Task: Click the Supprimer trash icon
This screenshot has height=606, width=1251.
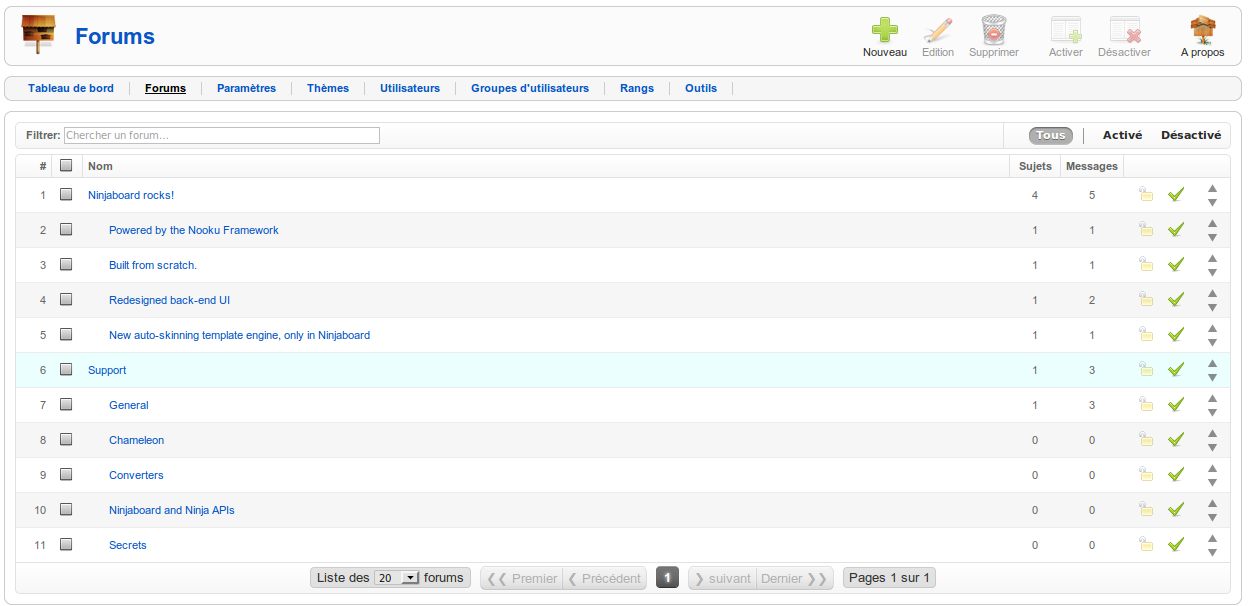Action: pos(993,31)
